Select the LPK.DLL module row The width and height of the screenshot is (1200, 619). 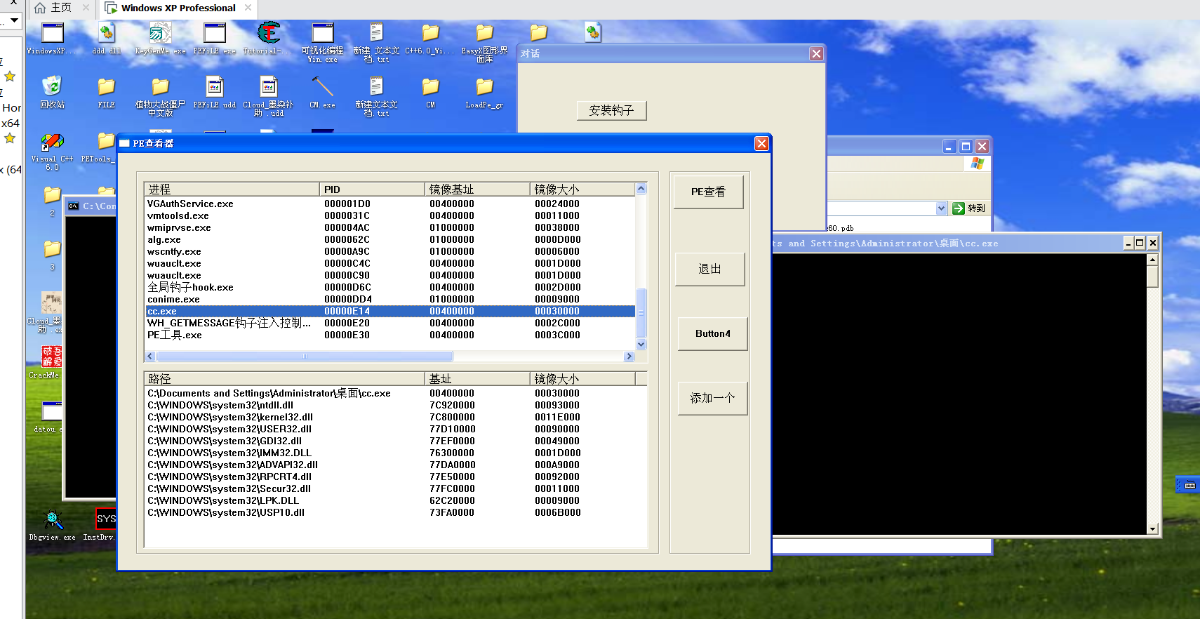396,501
